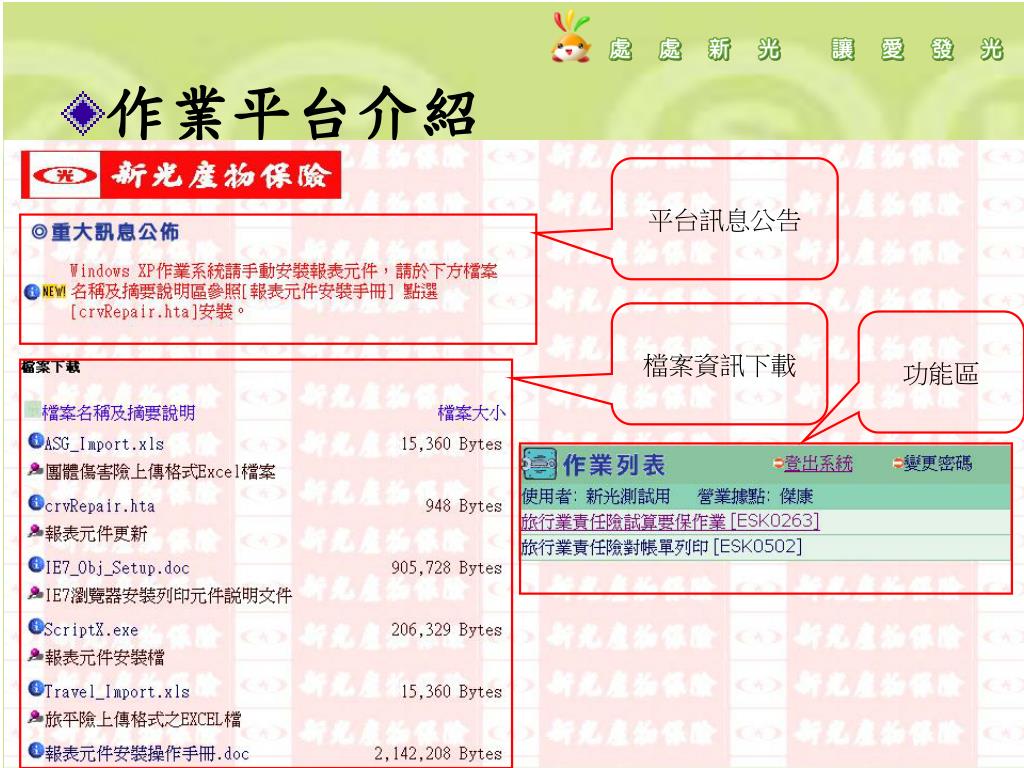The width and height of the screenshot is (1024, 768).
Task: Click the blue icon beside crvRepair.hta
Action: pos(35,503)
